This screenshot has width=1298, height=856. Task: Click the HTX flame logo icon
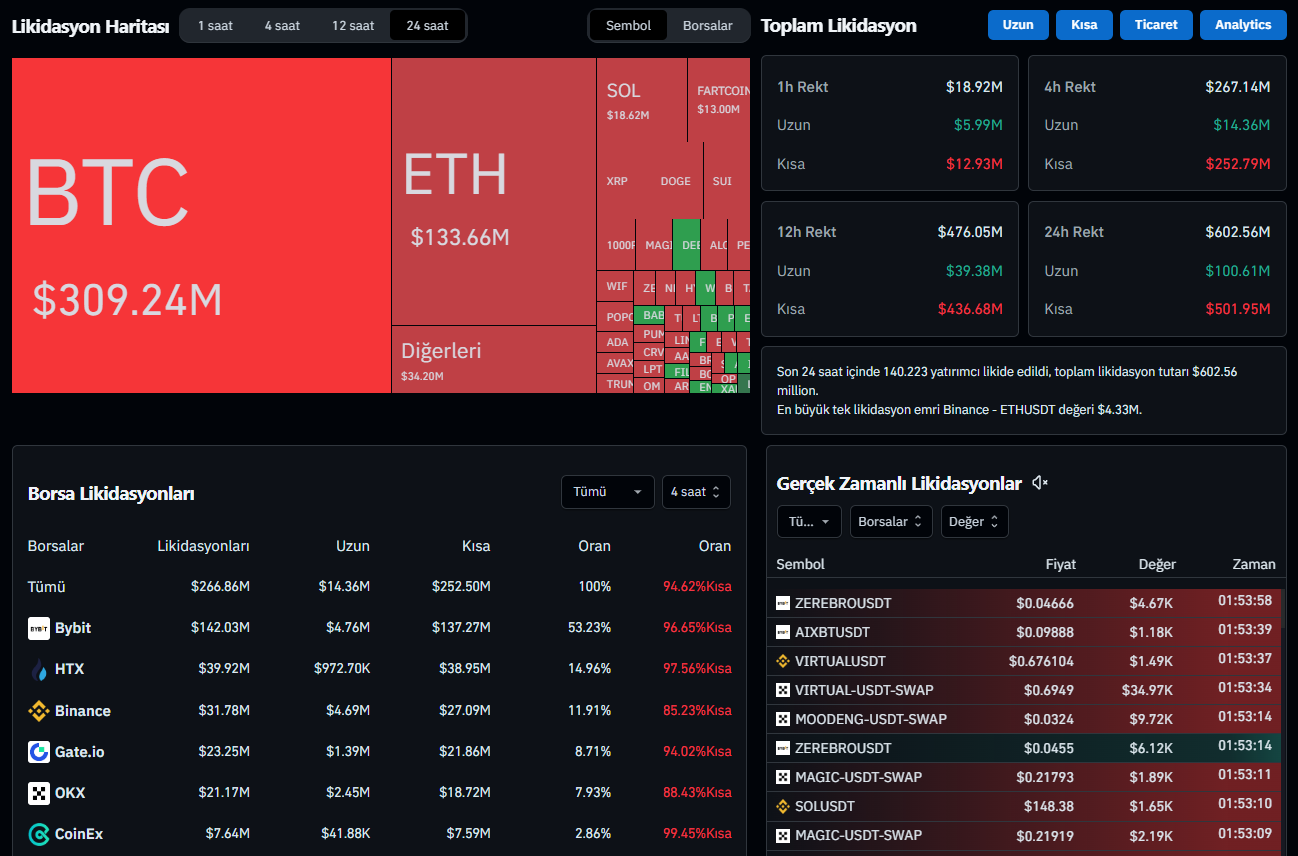click(39, 669)
